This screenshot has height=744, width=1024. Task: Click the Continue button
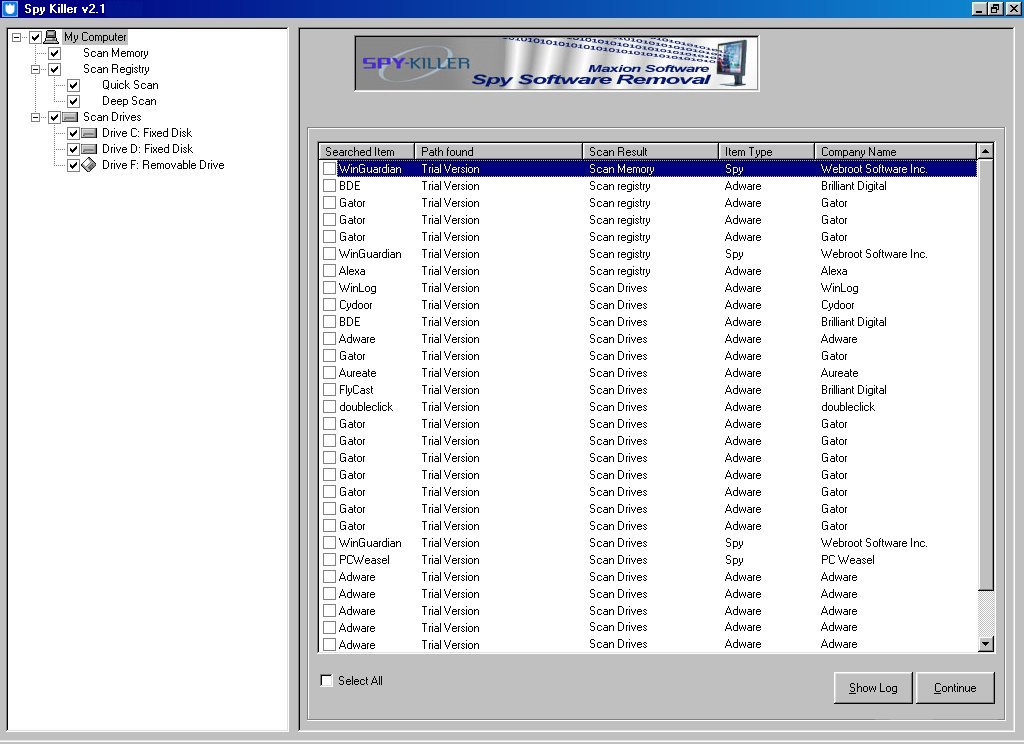(x=955, y=688)
